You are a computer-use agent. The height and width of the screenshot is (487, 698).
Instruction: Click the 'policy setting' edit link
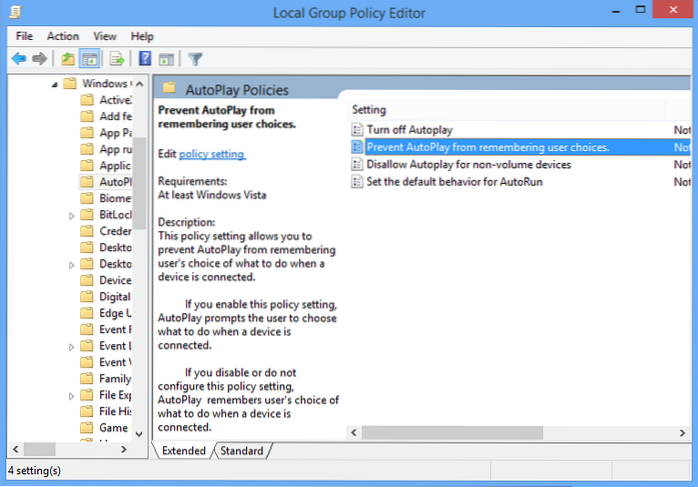coord(212,153)
